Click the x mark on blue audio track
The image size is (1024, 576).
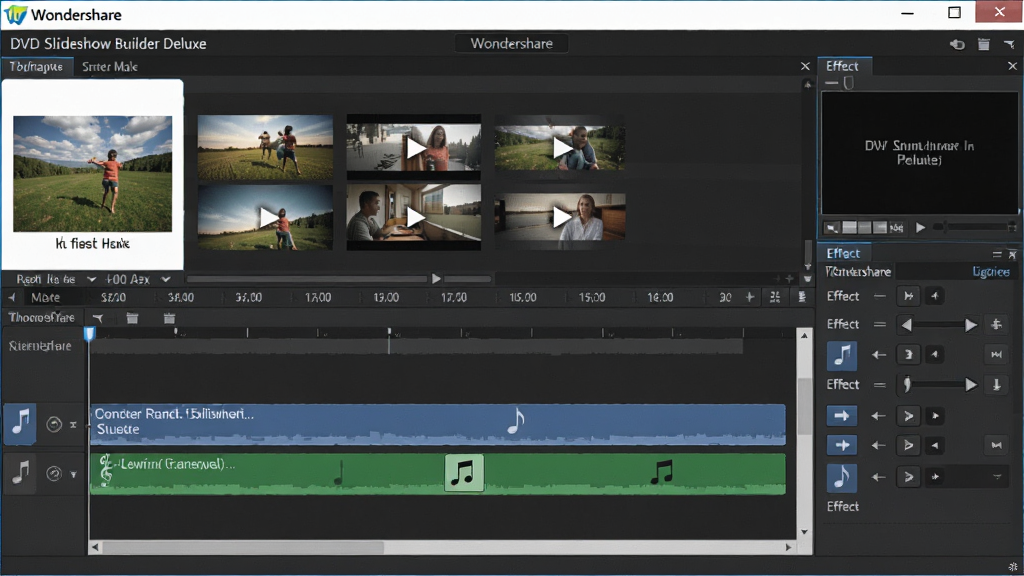[x=73, y=425]
